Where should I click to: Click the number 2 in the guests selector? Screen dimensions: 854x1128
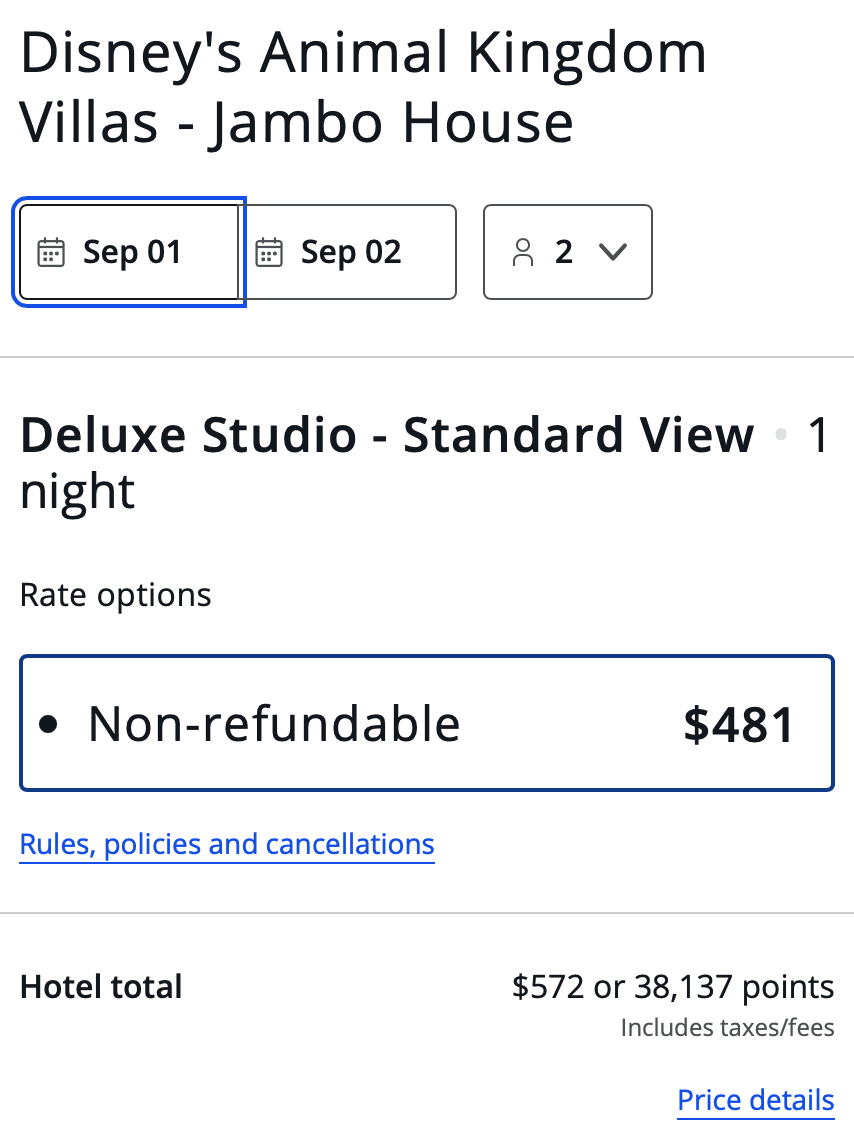tap(564, 252)
